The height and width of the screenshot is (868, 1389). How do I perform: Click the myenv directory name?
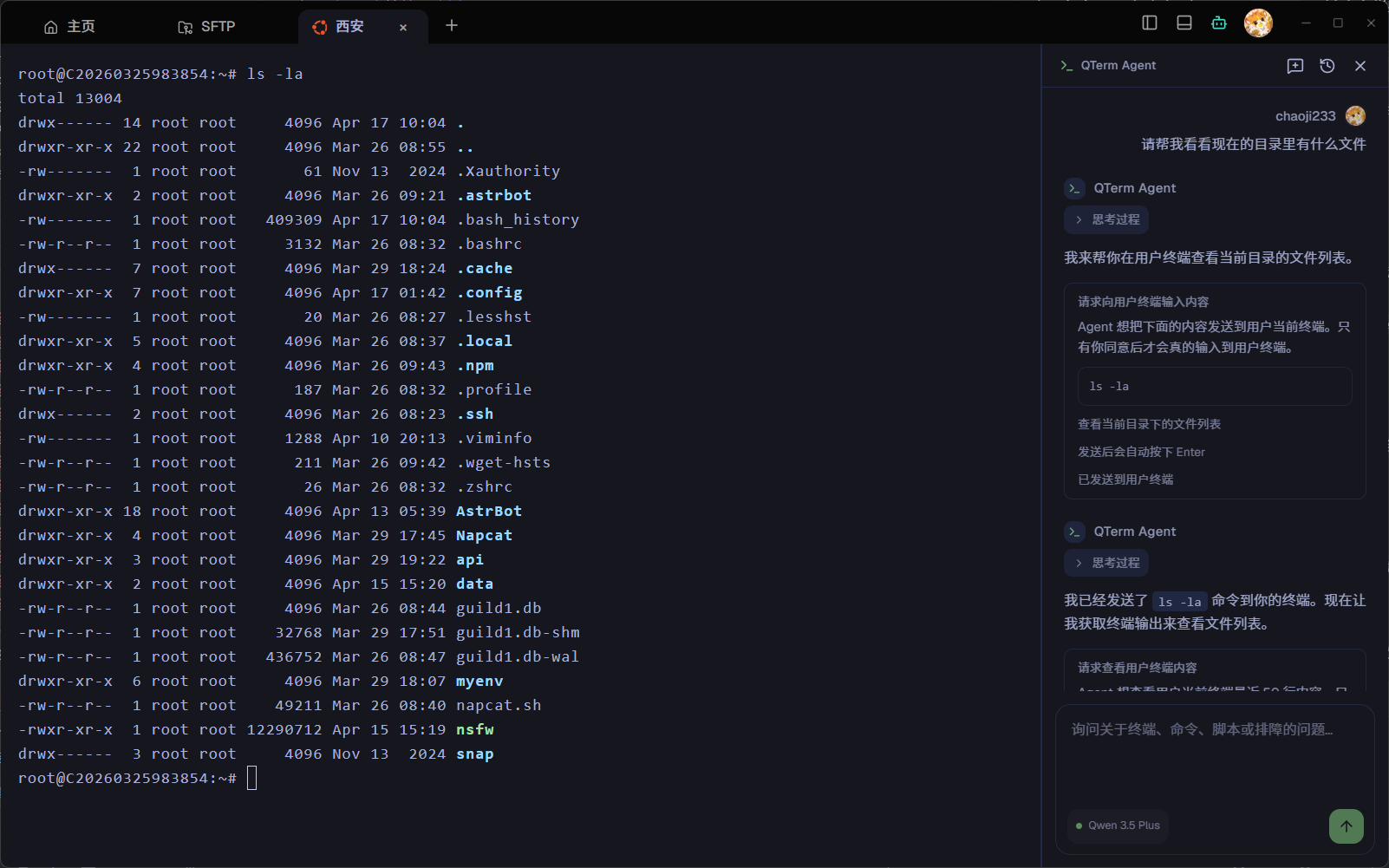479,682
